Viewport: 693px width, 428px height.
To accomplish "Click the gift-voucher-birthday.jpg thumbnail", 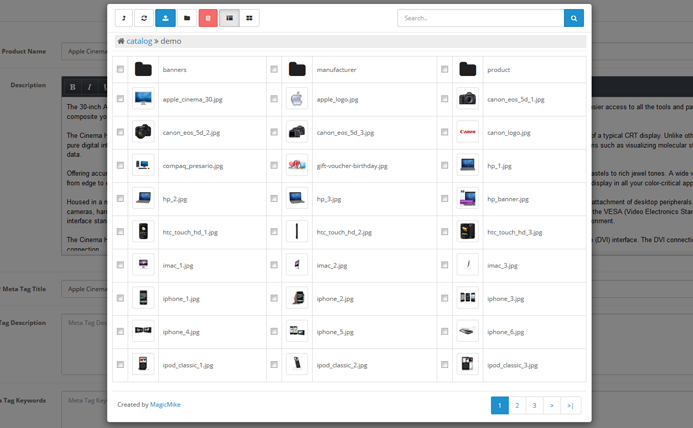I will (297, 165).
